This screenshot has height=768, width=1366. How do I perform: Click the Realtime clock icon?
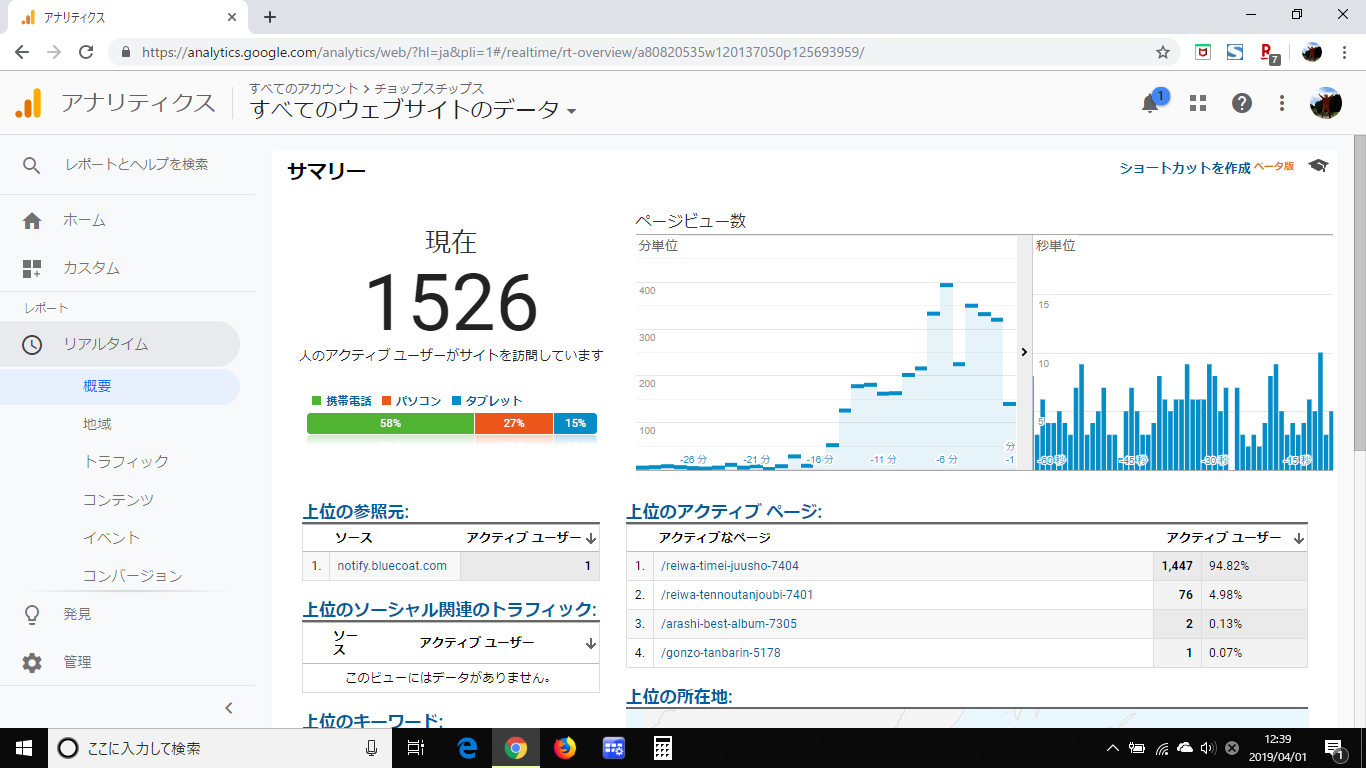32,344
